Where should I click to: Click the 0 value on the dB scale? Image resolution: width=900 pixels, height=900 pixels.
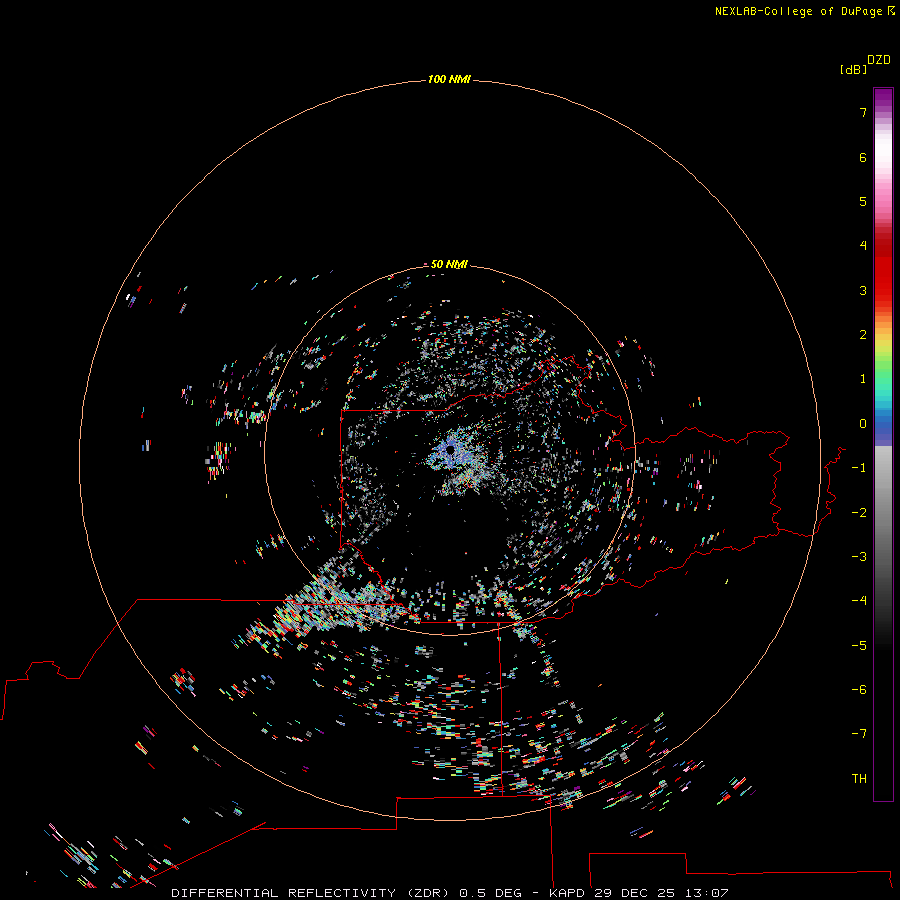(863, 424)
